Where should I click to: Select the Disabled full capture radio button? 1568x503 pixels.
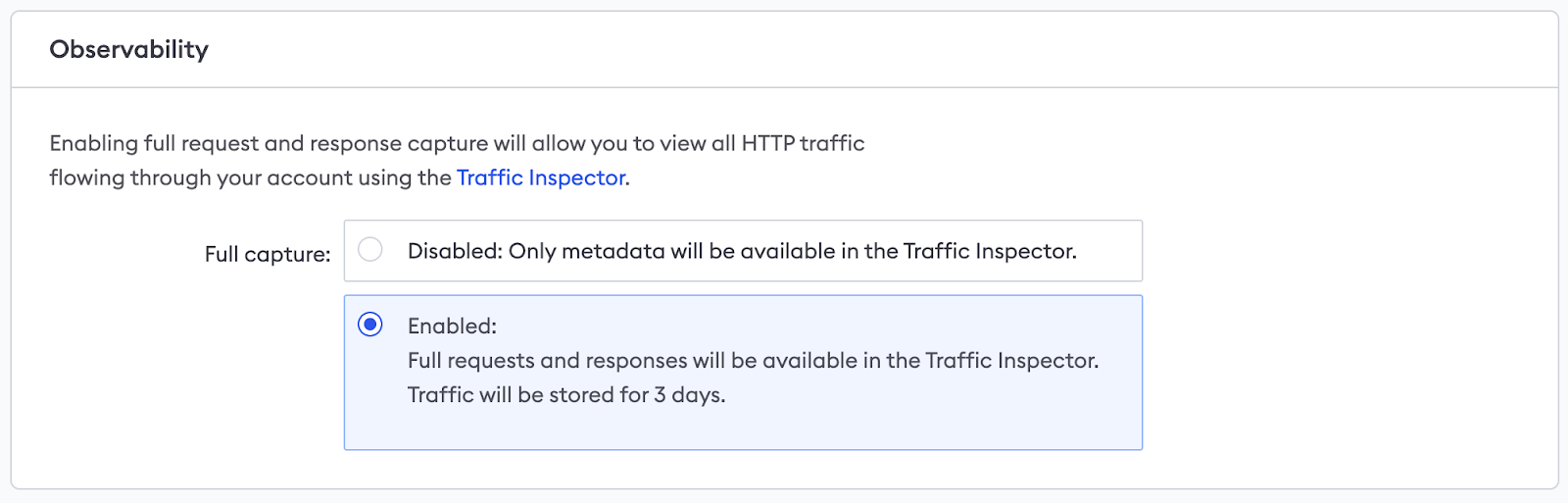370,250
